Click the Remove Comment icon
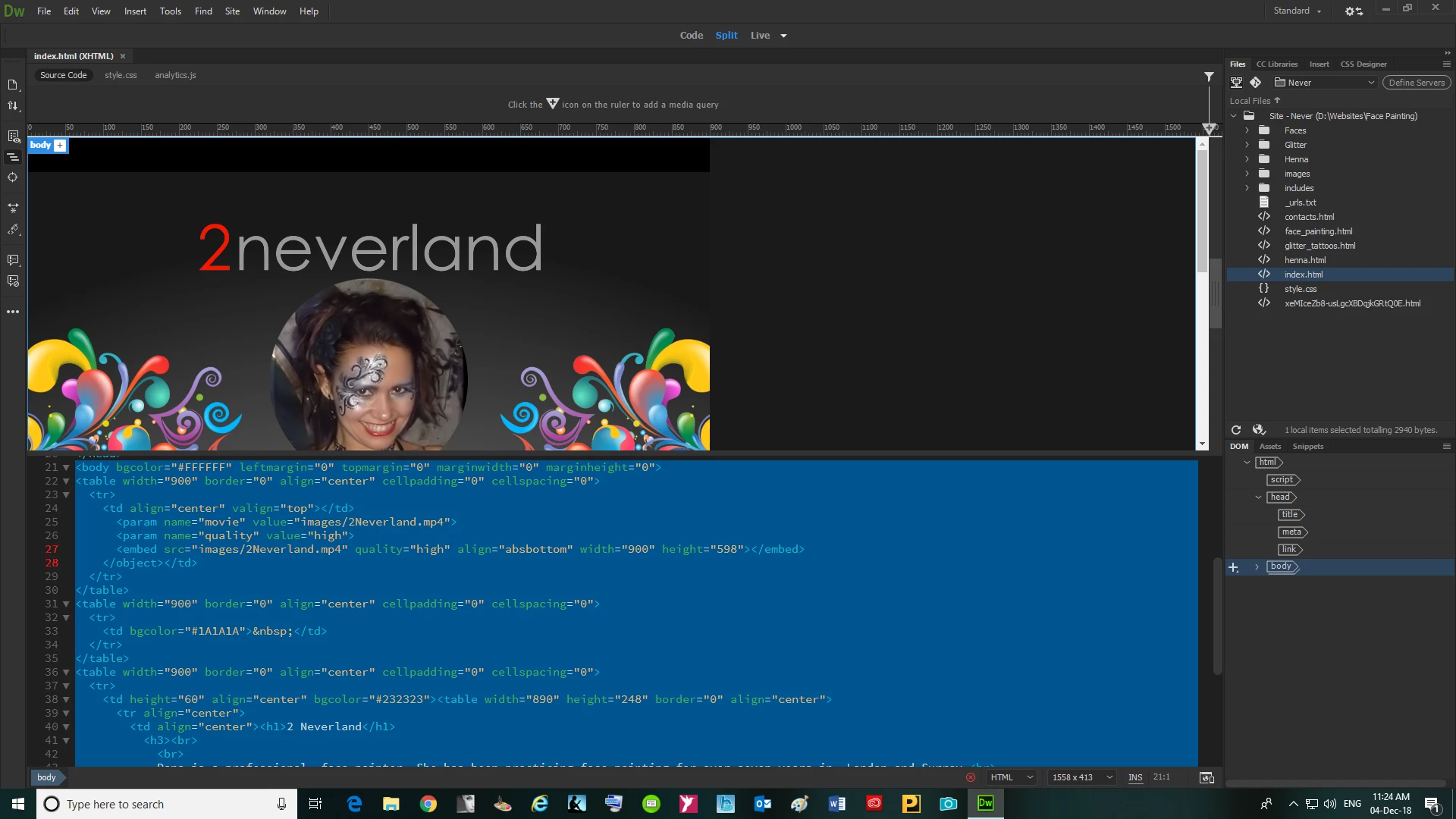This screenshot has height=819, width=1456. point(12,281)
